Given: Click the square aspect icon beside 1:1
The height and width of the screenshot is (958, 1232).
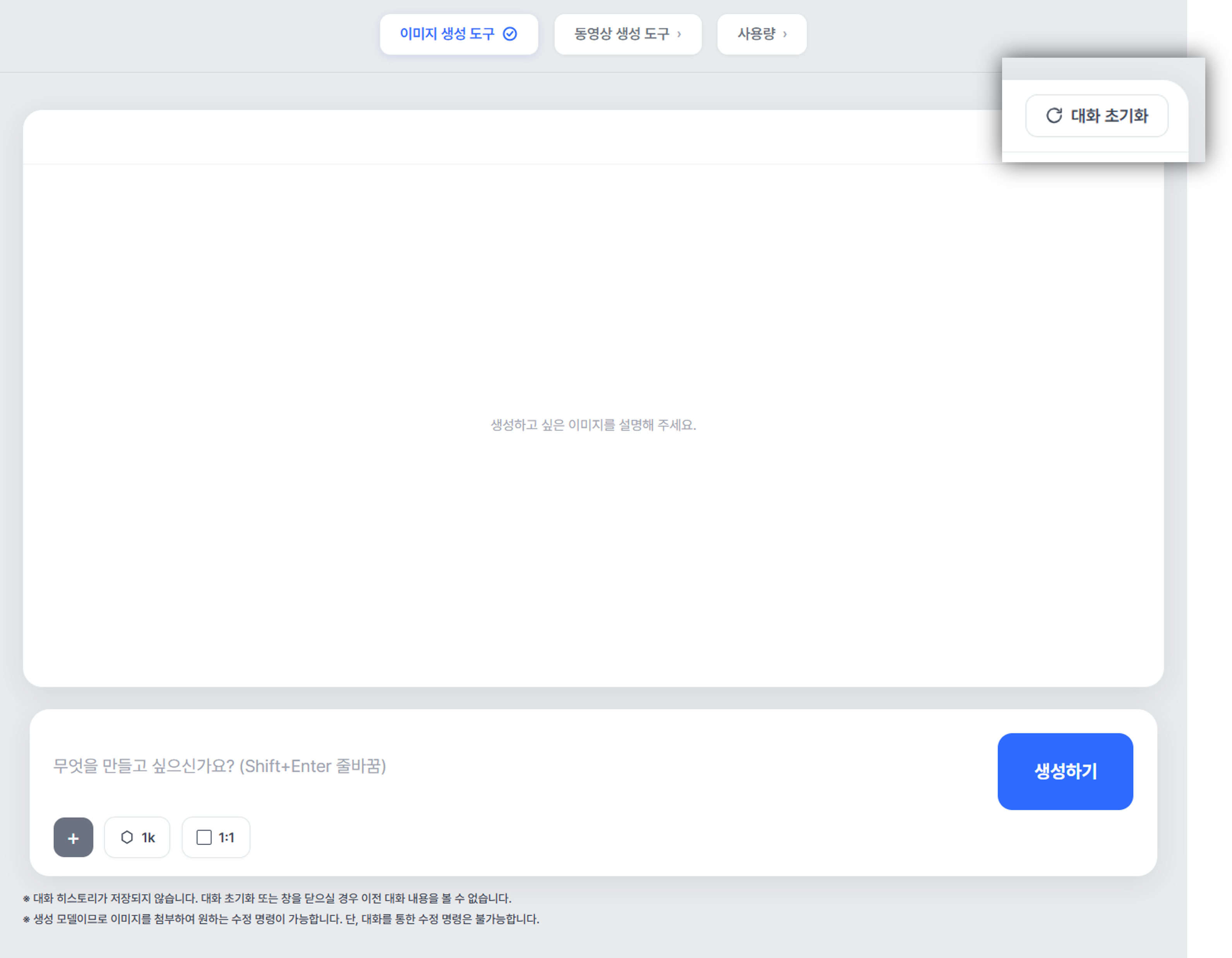Looking at the screenshot, I should pyautogui.click(x=204, y=838).
